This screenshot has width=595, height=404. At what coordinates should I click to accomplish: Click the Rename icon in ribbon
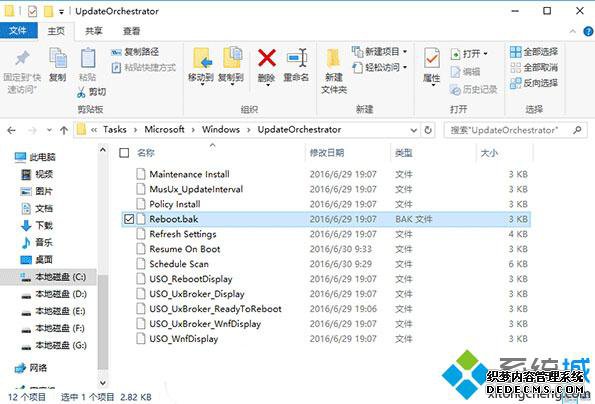pos(296,58)
